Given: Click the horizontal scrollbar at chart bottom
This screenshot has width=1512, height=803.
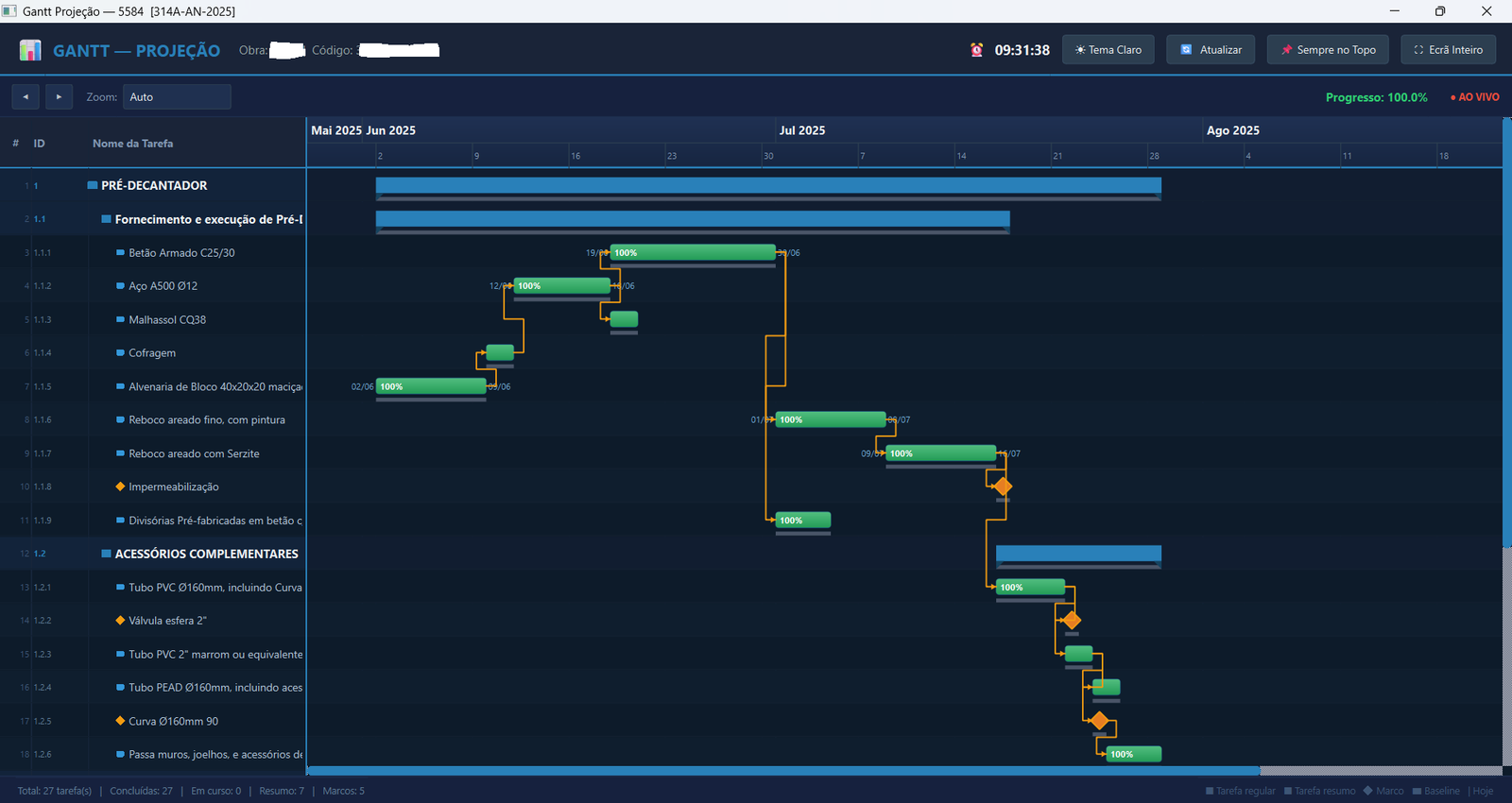Looking at the screenshot, I should coord(783,771).
